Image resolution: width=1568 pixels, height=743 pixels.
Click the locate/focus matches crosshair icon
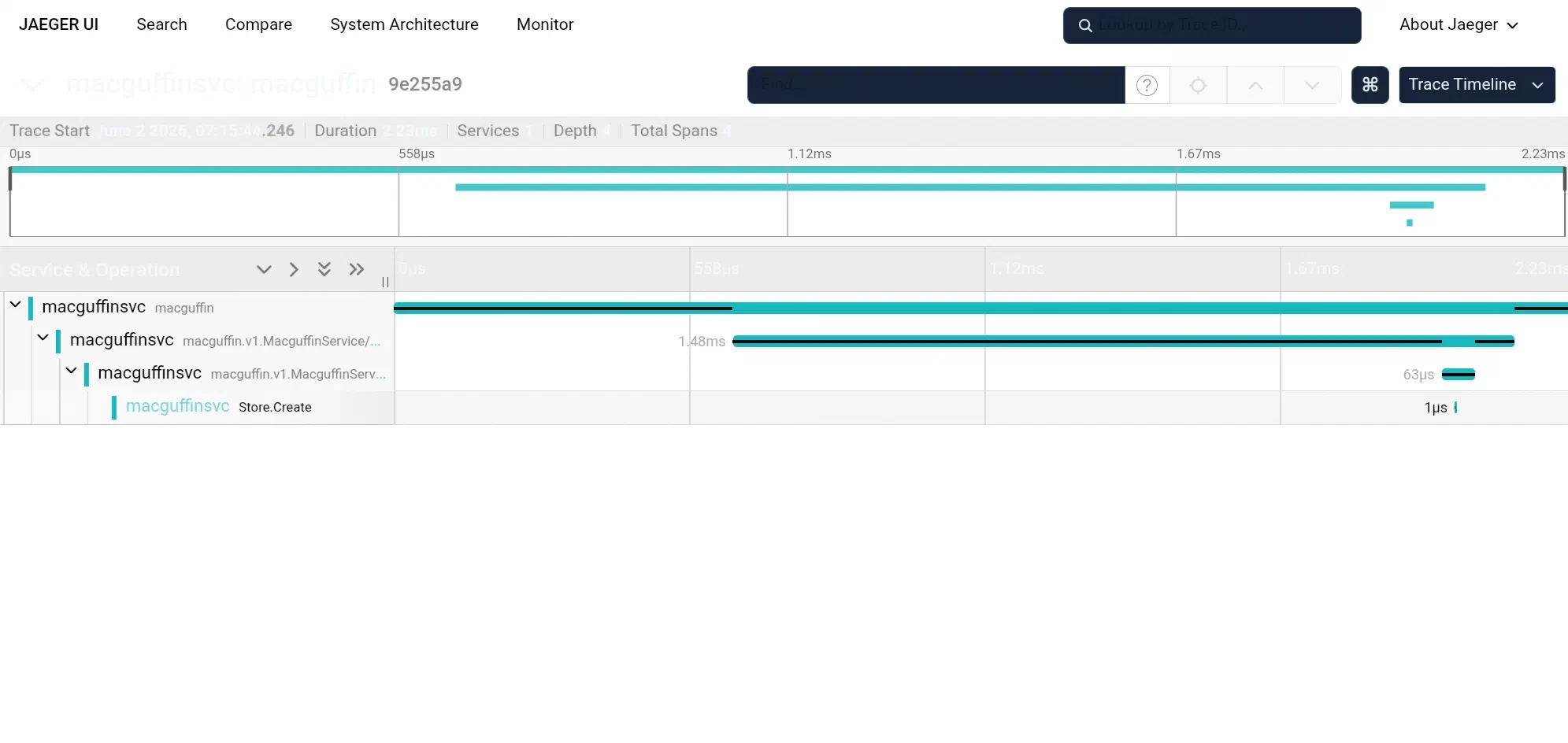[x=1198, y=85]
